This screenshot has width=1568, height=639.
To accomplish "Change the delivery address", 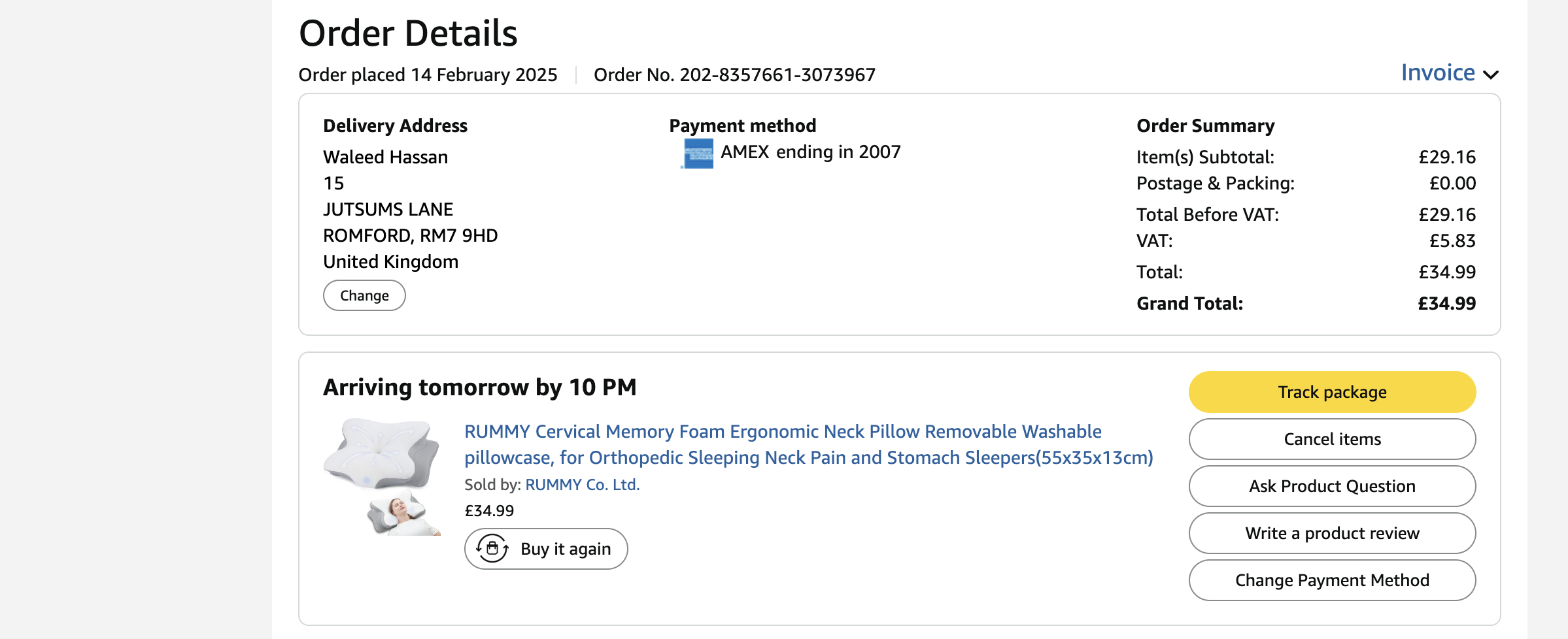I will point(364,295).
